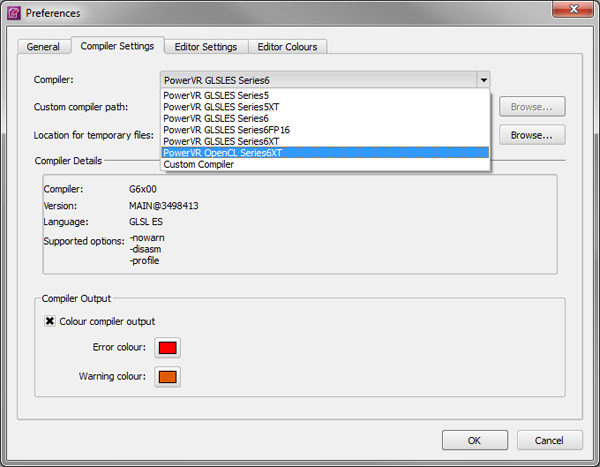Click Browse for temporary files location
This screenshot has height=467, width=600.
click(x=532, y=135)
